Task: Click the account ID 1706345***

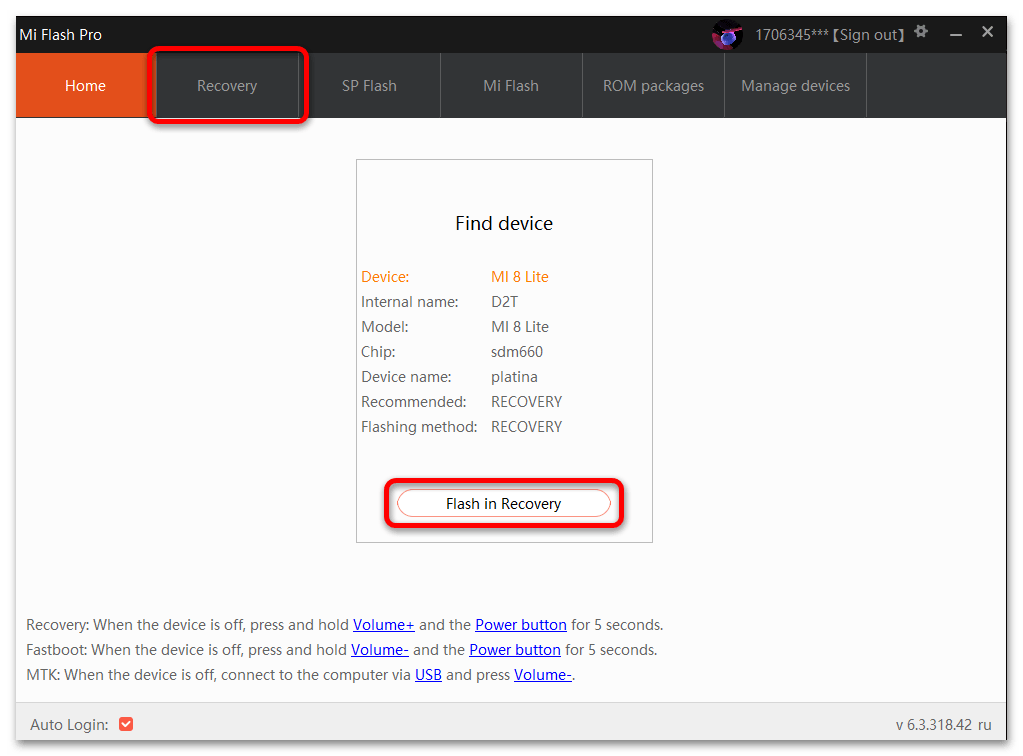Action: (791, 35)
